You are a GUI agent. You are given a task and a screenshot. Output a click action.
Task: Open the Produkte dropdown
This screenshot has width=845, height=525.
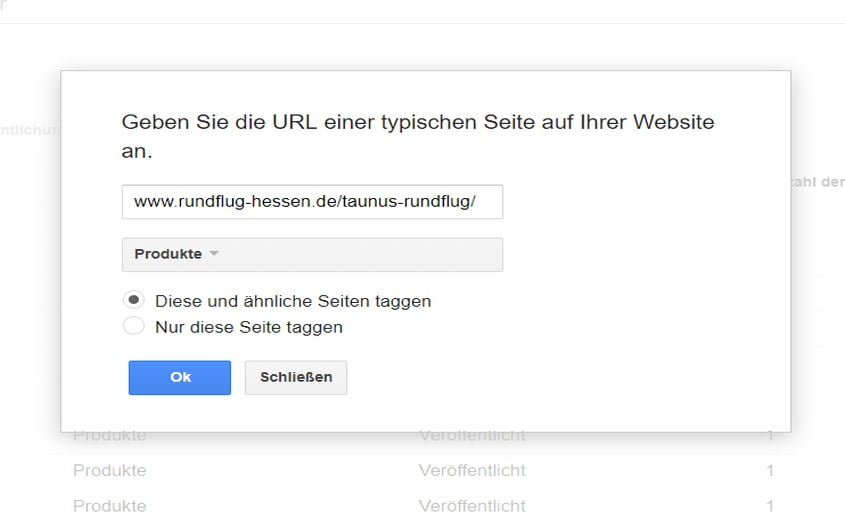click(312, 254)
